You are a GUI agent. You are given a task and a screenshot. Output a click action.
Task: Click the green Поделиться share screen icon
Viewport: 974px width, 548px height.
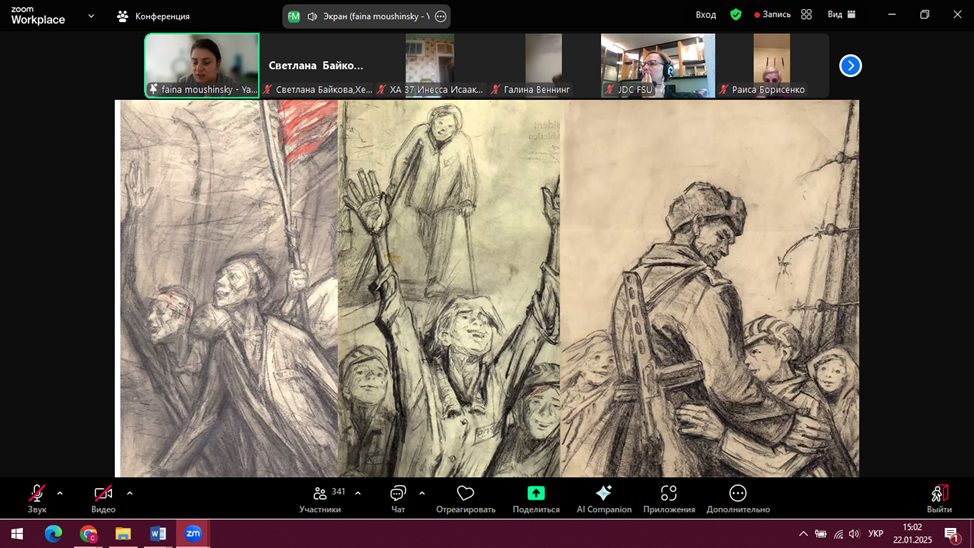coord(536,494)
